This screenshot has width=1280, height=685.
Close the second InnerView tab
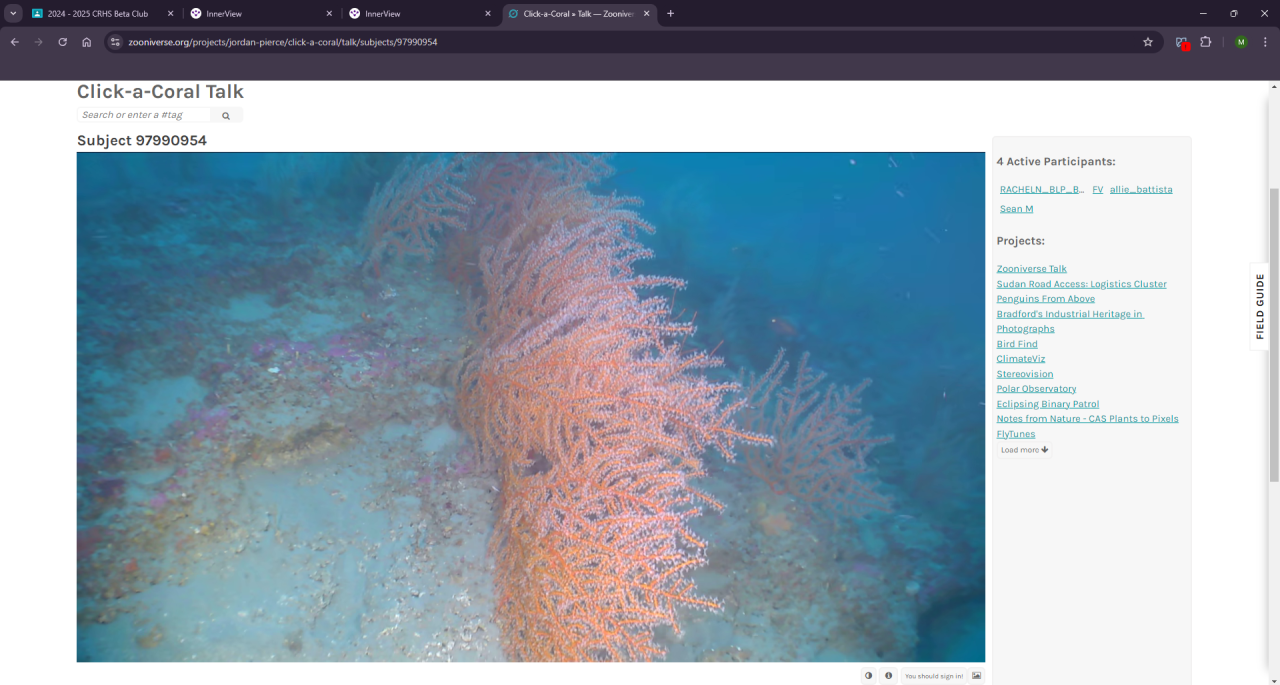point(488,13)
